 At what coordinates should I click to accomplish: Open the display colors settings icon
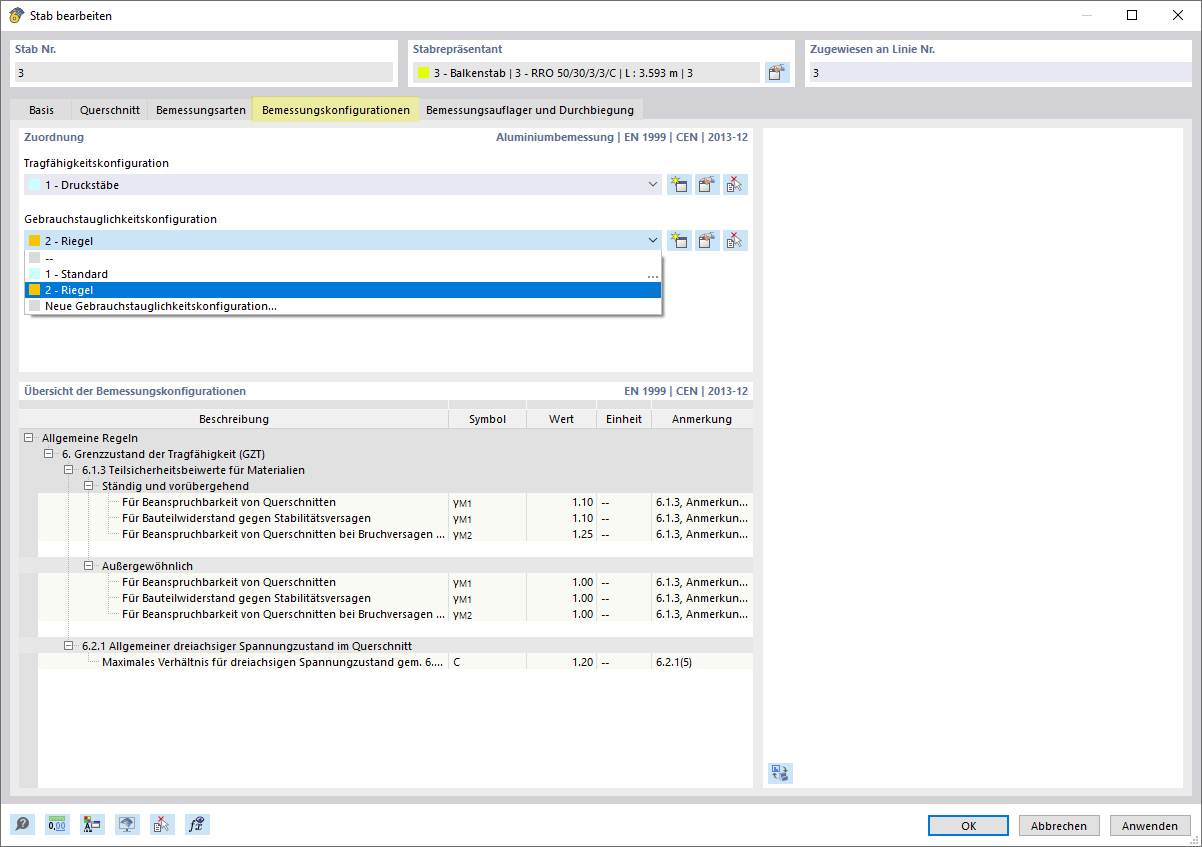coord(92,824)
